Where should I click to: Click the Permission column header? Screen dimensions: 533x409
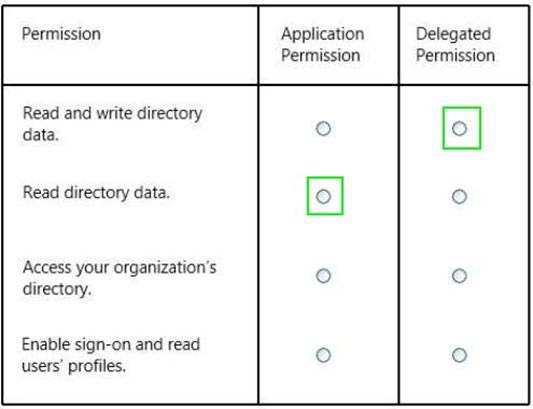[x=61, y=34]
